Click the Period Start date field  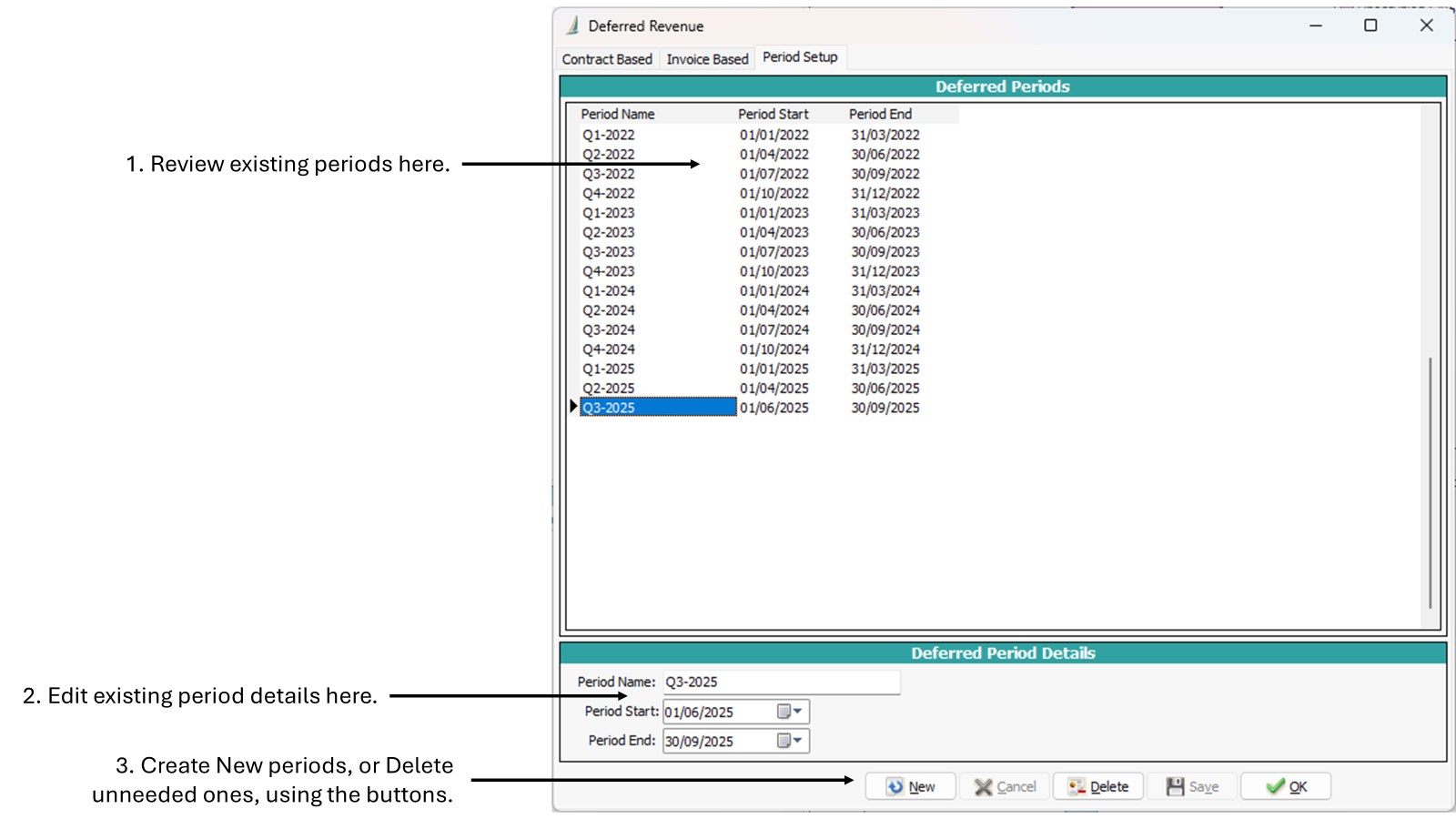point(717,712)
